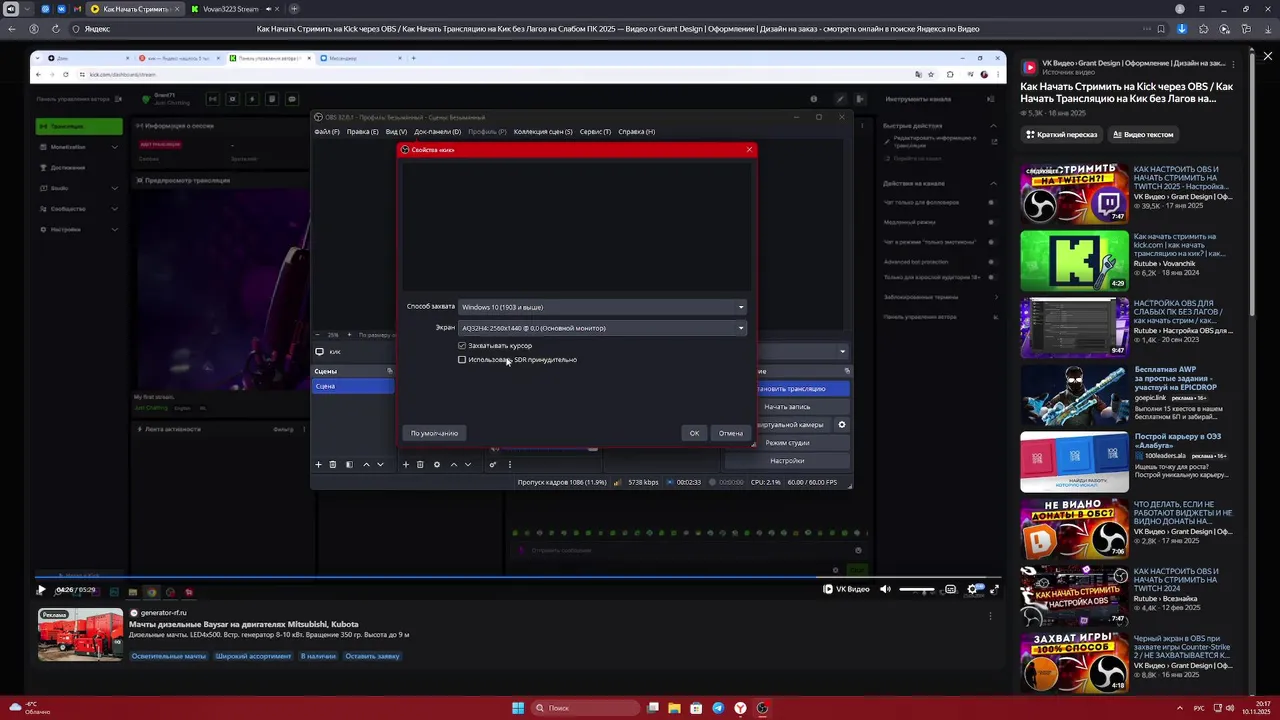Select the Сцена item in OBS scenes list
The height and width of the screenshot is (720, 1280).
(353, 386)
